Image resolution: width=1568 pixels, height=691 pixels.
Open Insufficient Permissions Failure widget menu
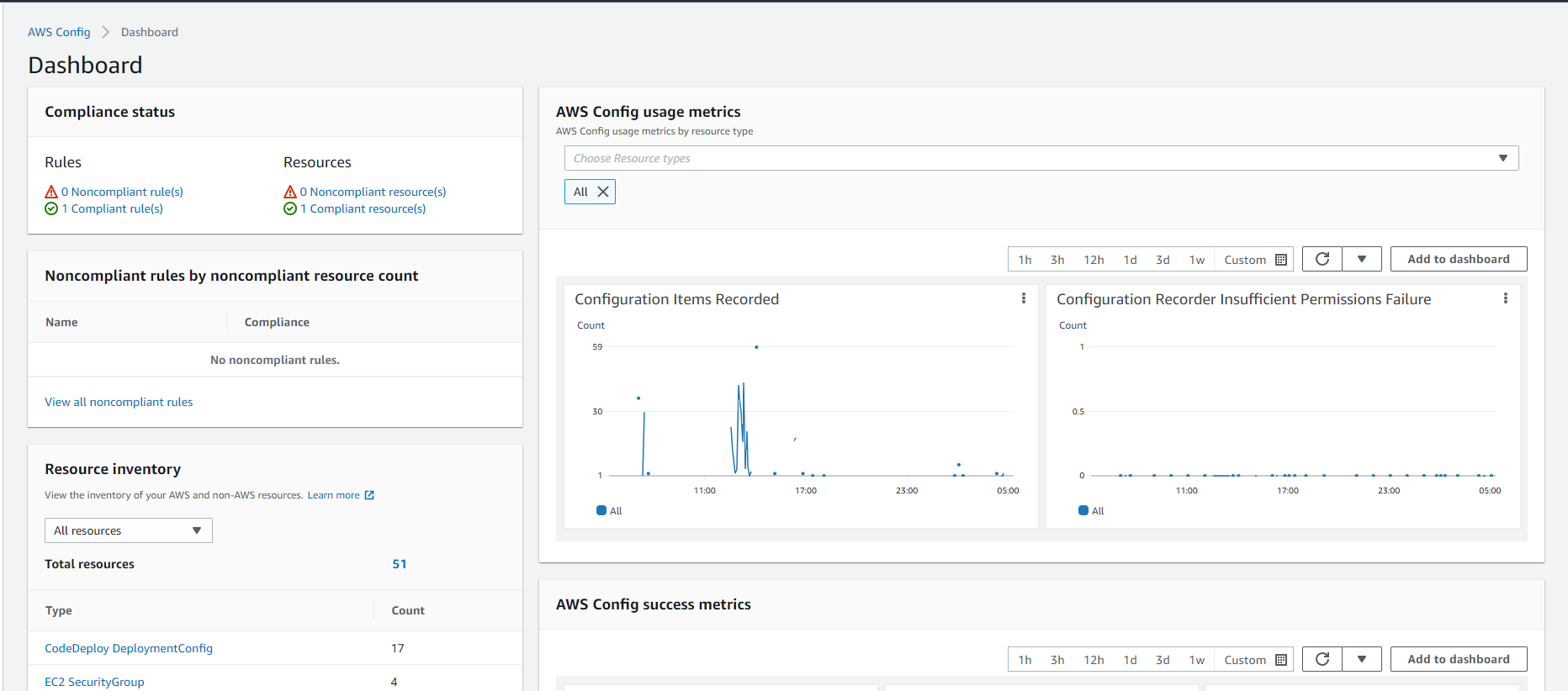pyautogui.click(x=1506, y=298)
